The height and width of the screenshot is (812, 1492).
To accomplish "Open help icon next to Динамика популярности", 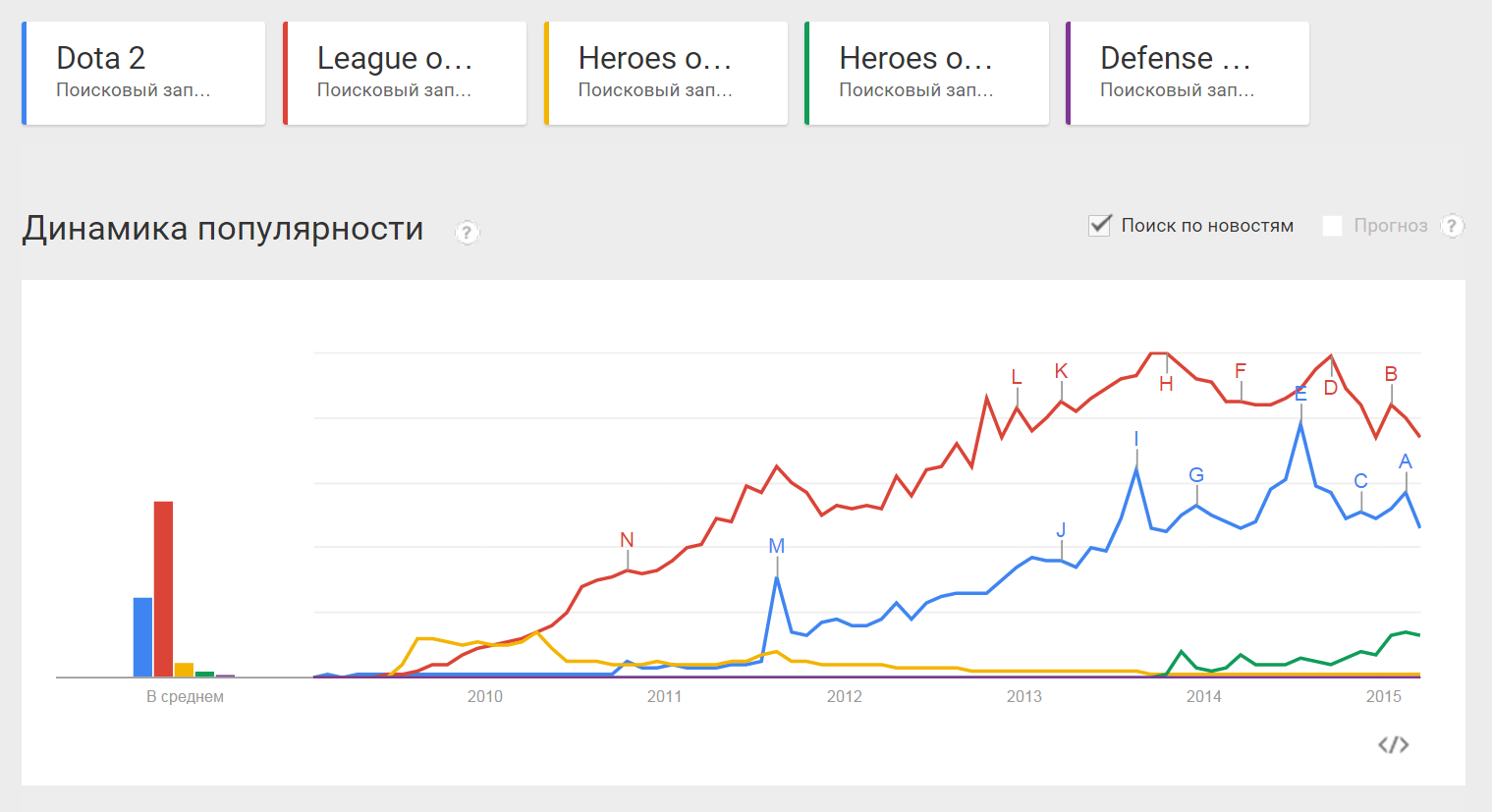I will coord(468,233).
